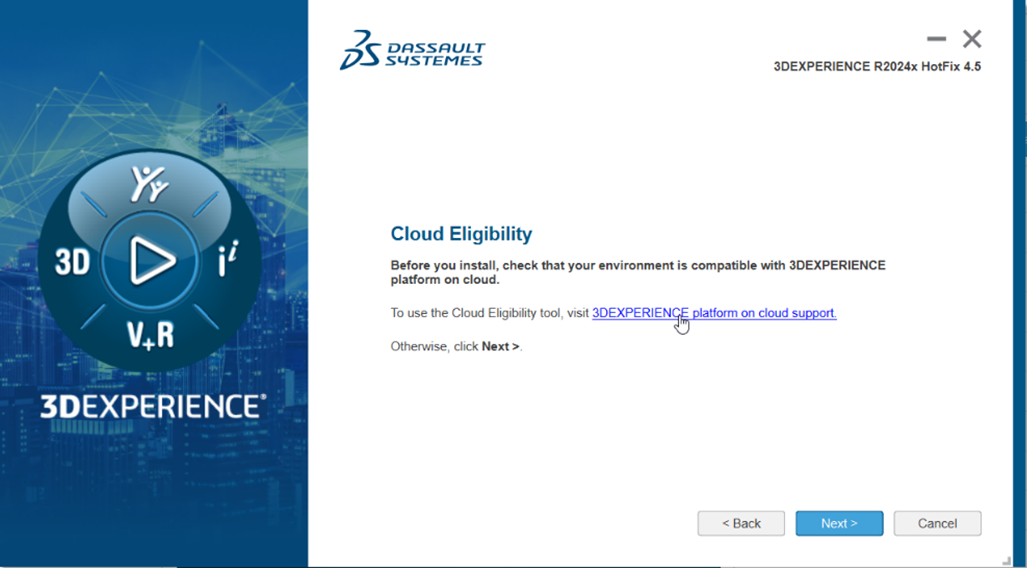
Task: Click the 'Otherwise, click Next >' instruction text
Action: tap(456, 346)
